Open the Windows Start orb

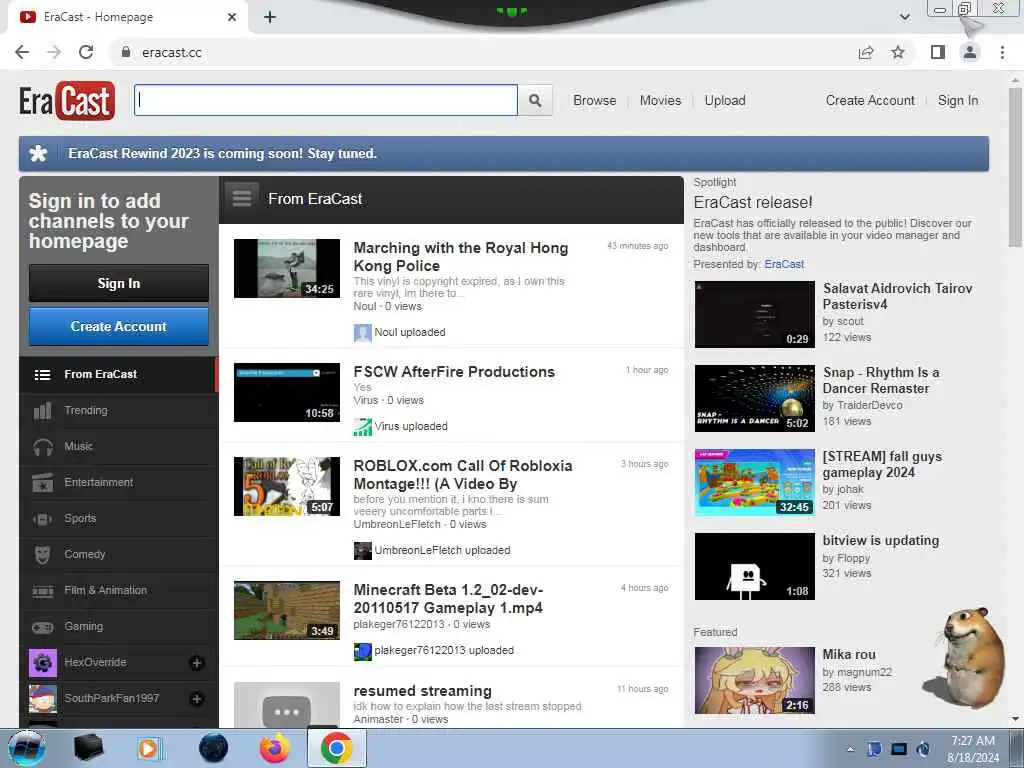[x=27, y=748]
